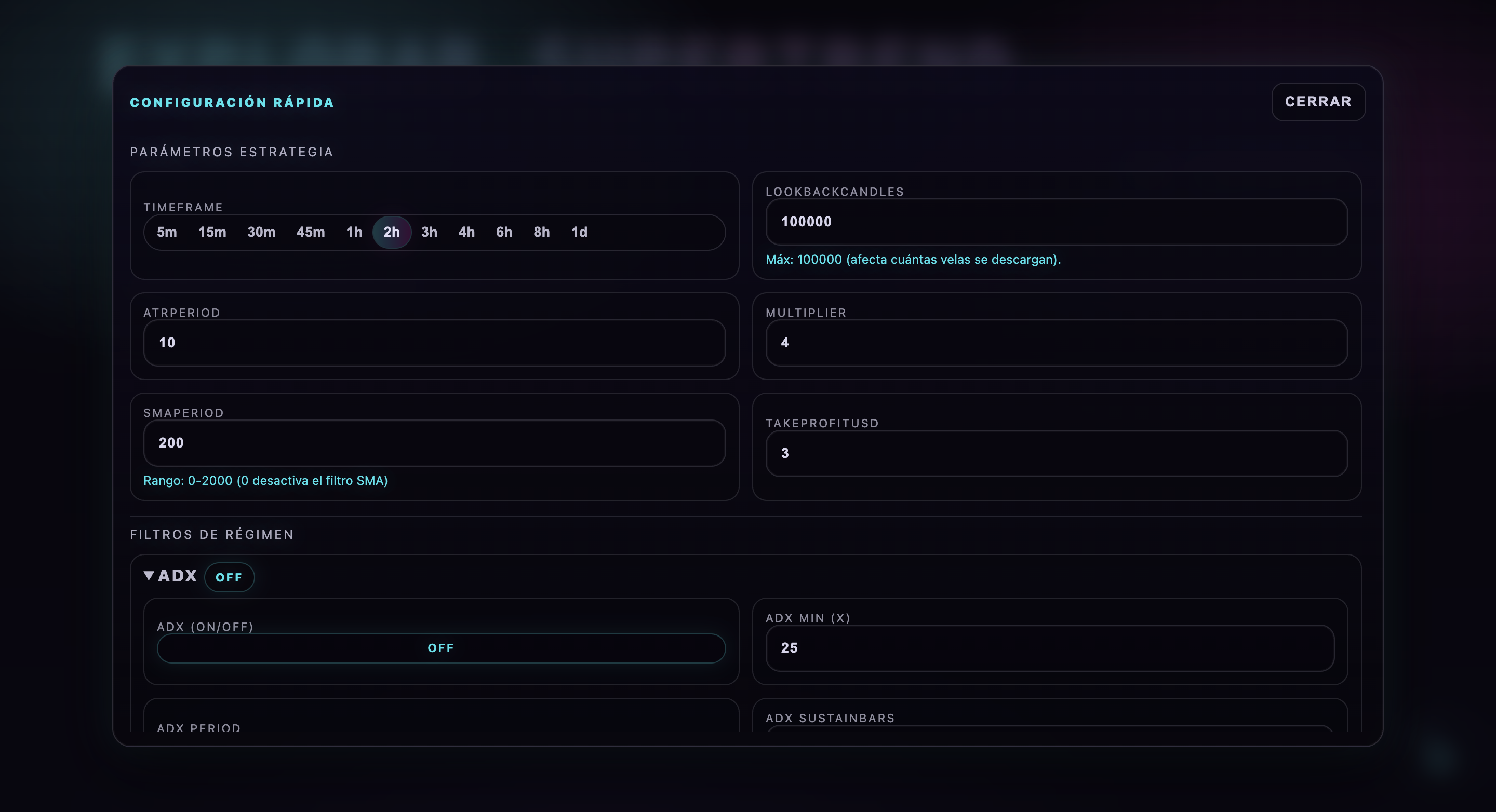Focus the LOOKBACKCANDLES input field

pos(1056,222)
